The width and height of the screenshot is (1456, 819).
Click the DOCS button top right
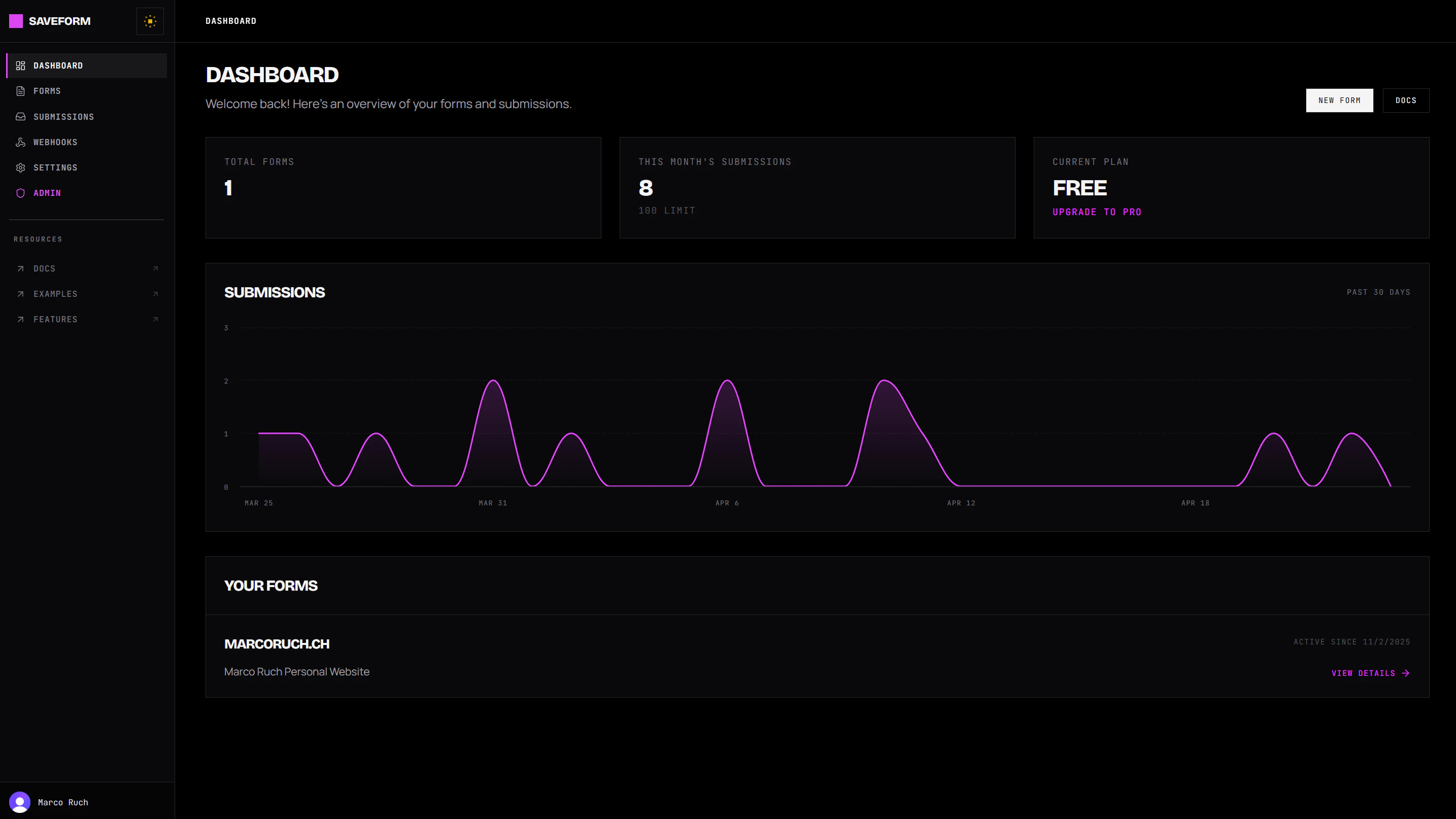1406,100
